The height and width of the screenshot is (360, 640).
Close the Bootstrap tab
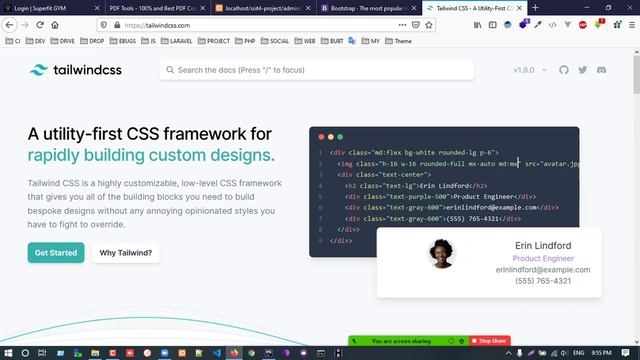click(x=413, y=8)
